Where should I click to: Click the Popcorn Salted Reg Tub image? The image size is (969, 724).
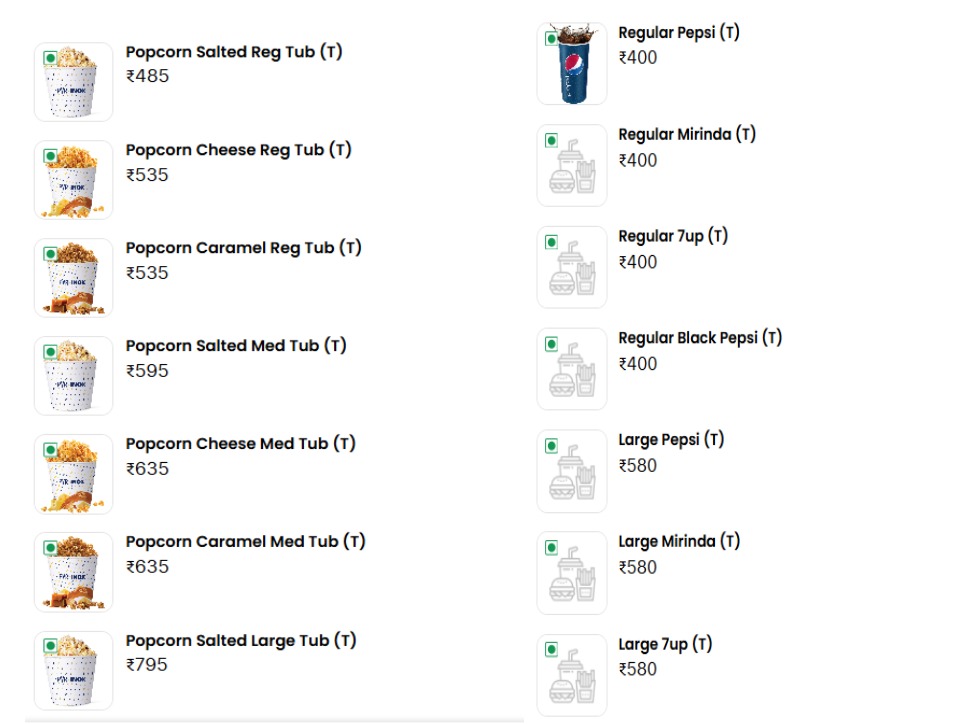(73, 82)
